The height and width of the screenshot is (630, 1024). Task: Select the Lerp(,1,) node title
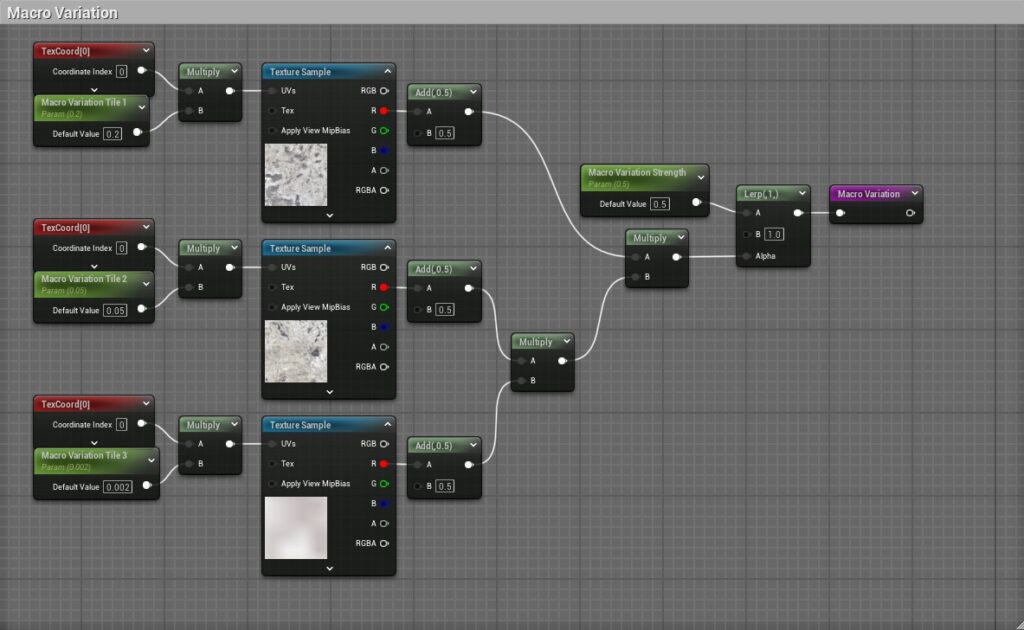point(761,194)
